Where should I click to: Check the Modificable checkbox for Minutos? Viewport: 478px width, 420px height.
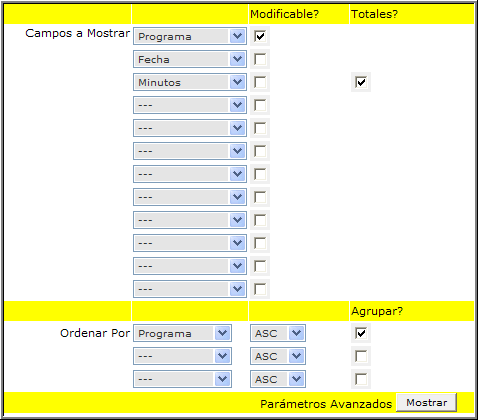click(260, 82)
